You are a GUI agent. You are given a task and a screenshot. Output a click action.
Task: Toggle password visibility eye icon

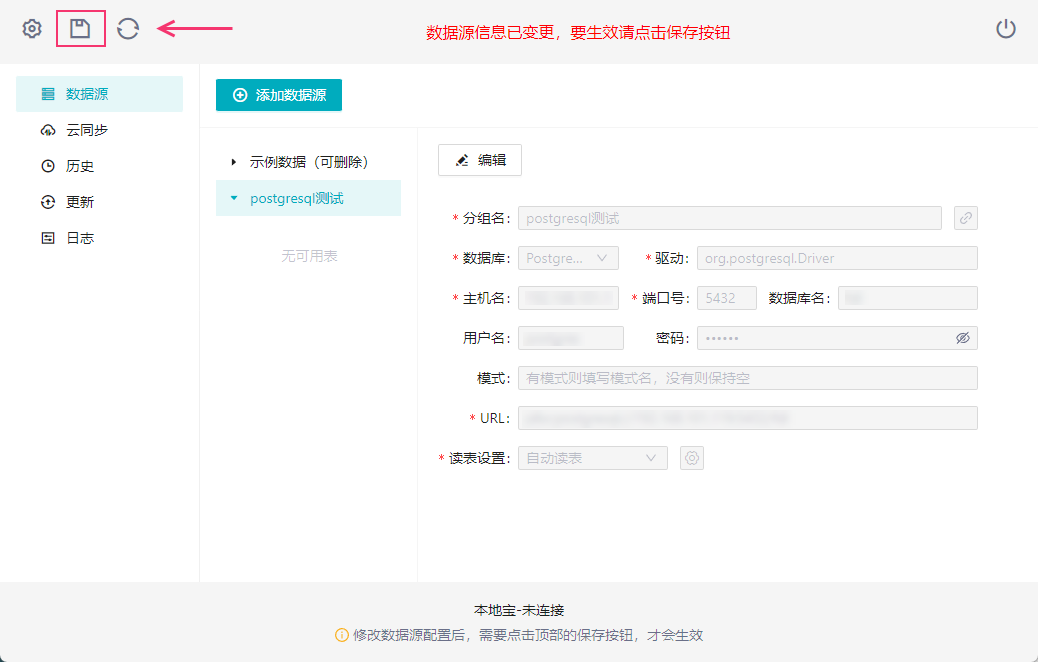coord(963,338)
